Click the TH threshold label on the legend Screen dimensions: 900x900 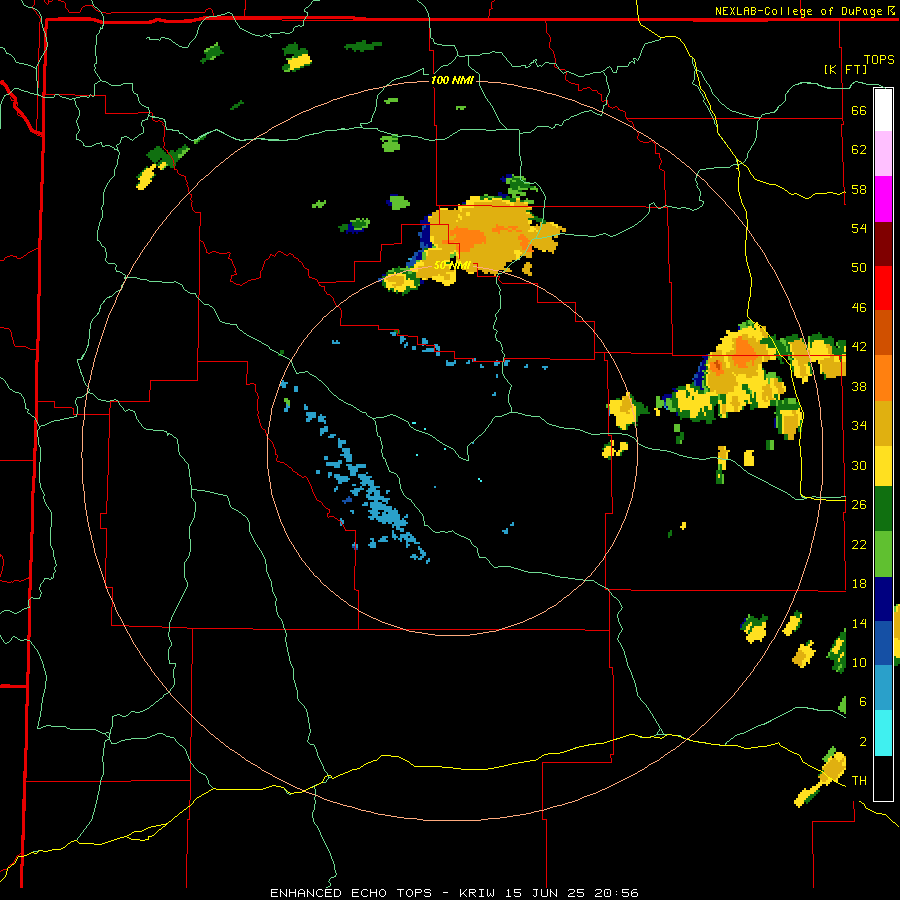click(859, 781)
